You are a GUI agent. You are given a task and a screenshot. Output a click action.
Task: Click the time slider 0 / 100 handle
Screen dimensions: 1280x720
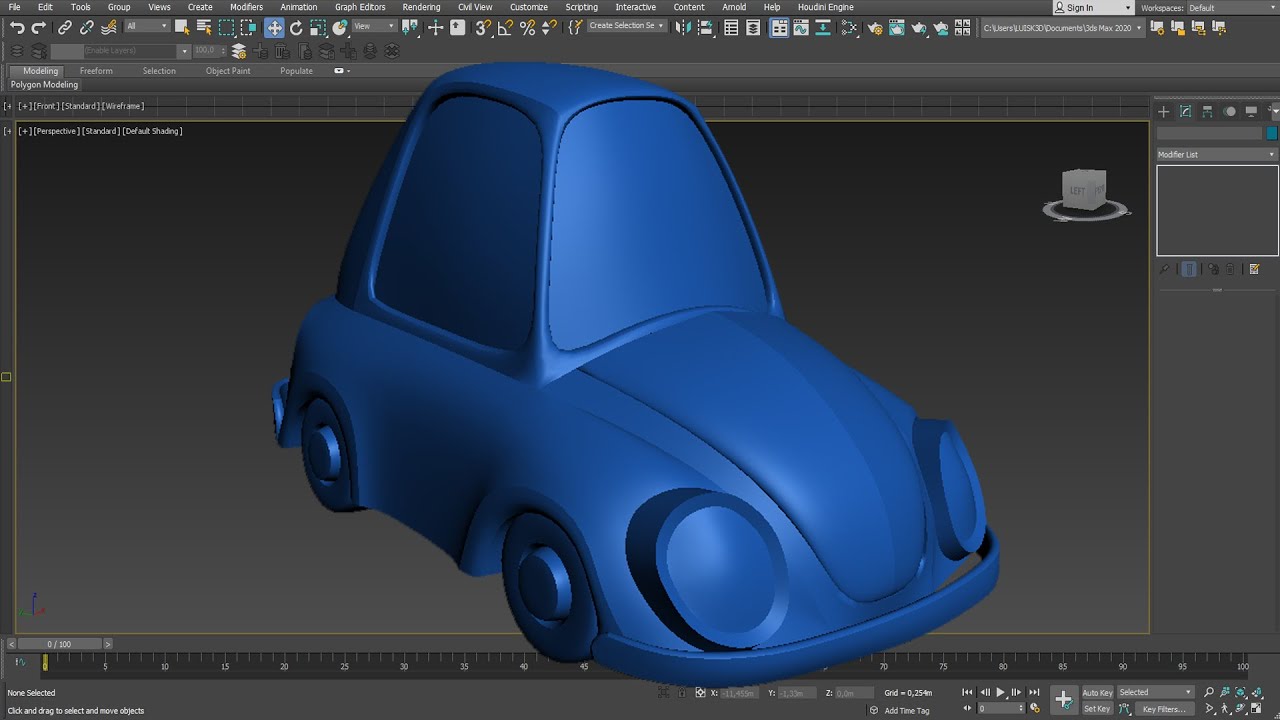(x=59, y=644)
